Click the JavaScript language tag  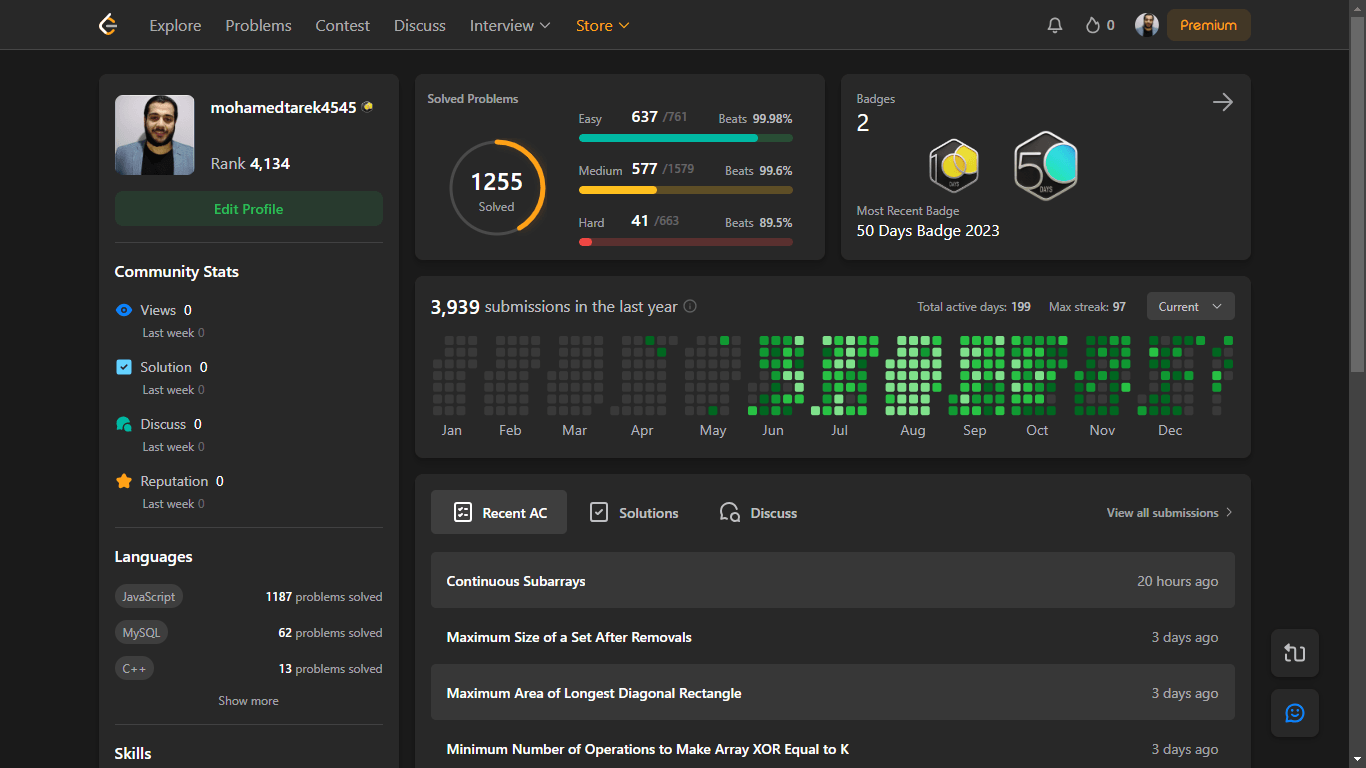pyautogui.click(x=149, y=597)
